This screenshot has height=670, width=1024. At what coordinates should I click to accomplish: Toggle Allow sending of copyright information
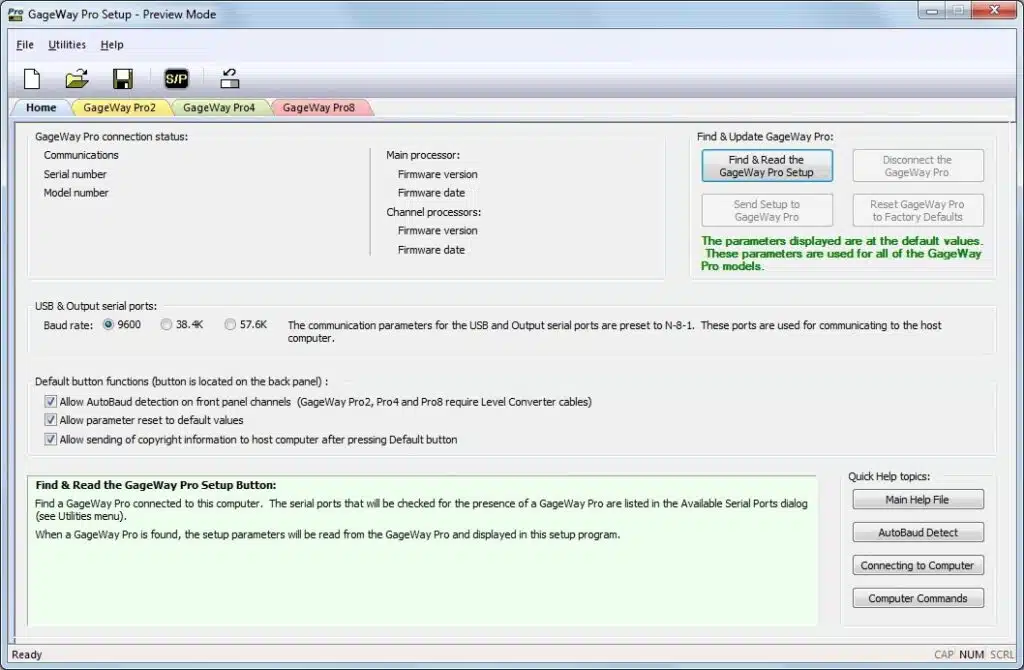click(50, 439)
